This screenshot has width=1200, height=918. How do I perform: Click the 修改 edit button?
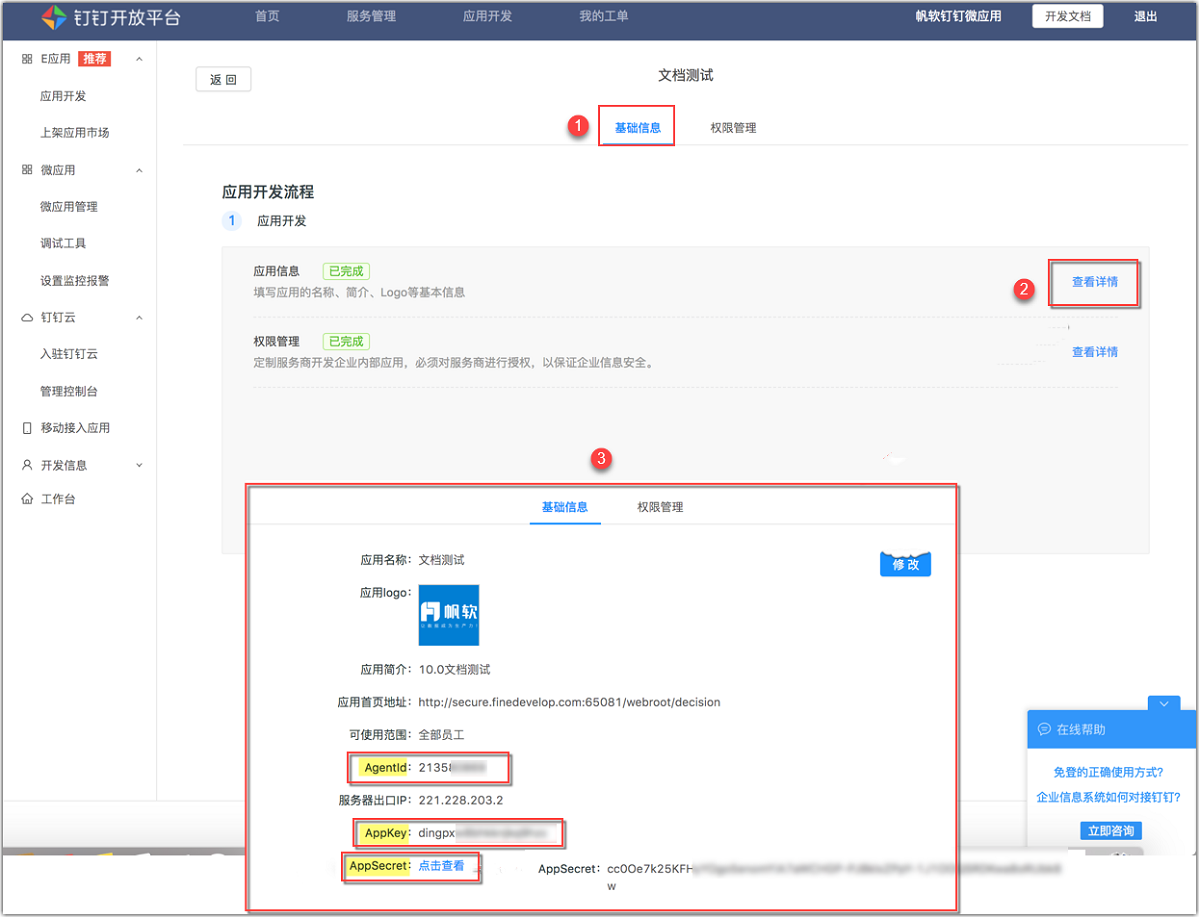tap(905, 565)
